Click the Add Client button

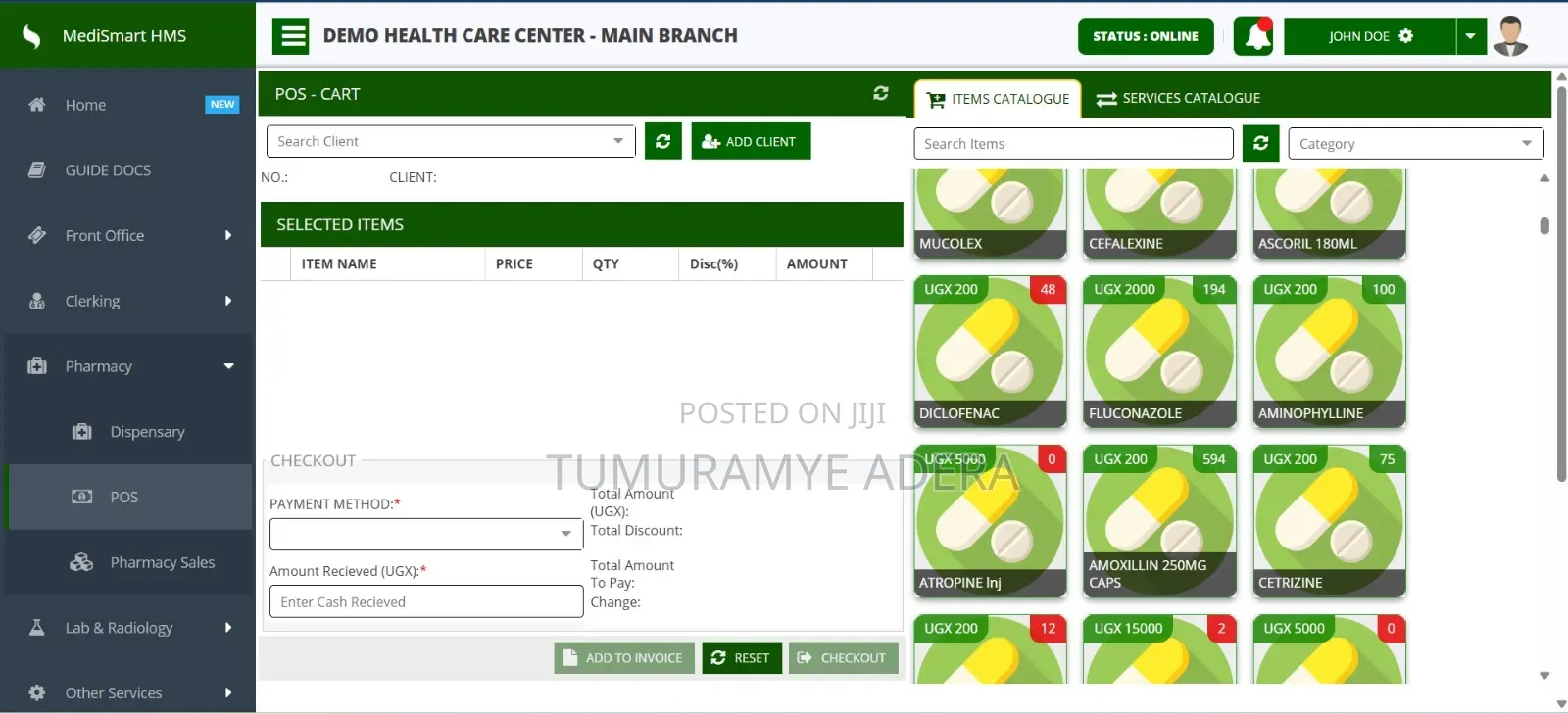point(751,141)
